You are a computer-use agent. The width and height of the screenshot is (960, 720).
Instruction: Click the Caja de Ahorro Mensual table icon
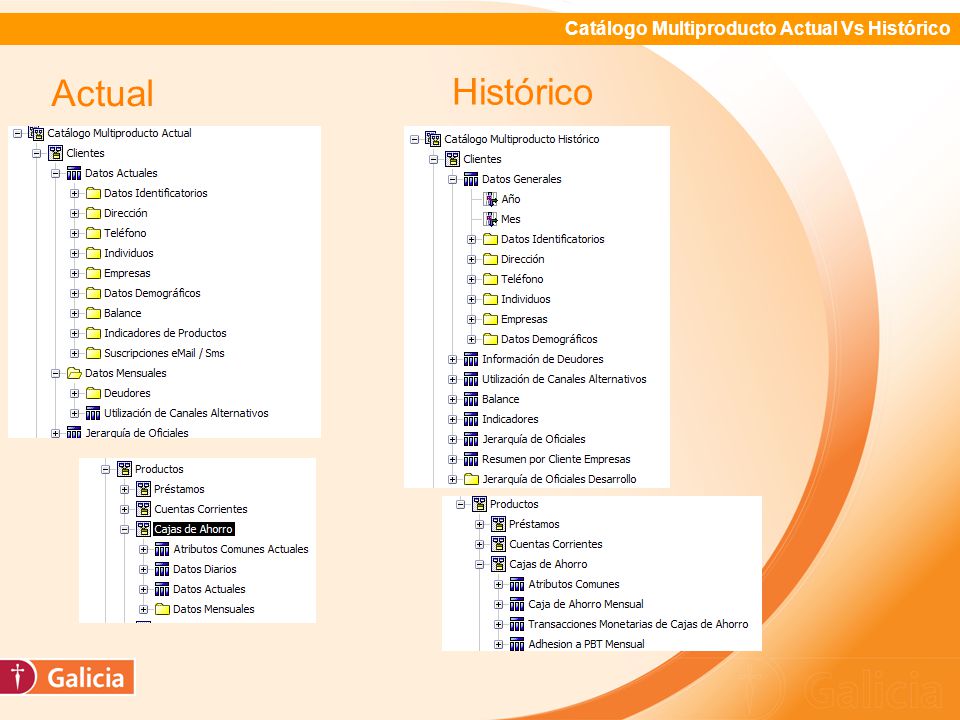click(x=517, y=604)
